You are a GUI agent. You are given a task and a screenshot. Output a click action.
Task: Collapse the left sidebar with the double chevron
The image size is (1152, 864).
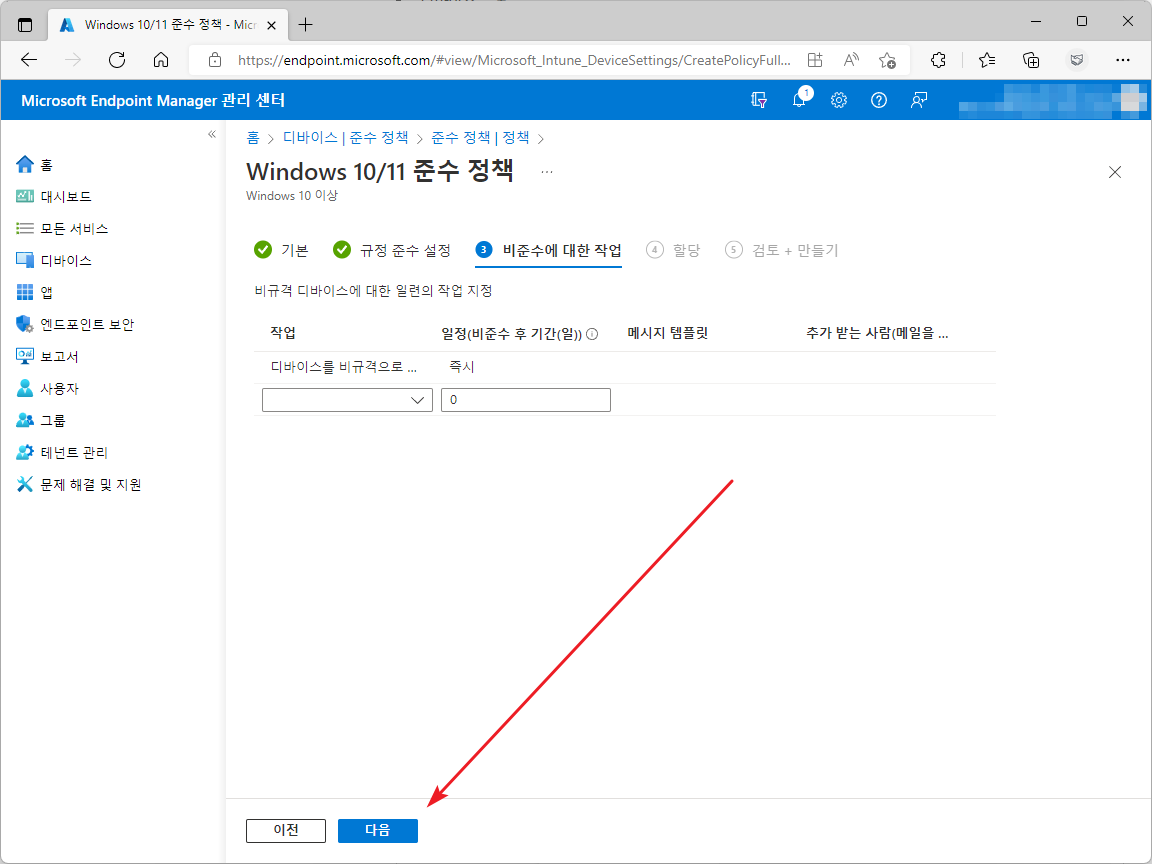coord(212,134)
